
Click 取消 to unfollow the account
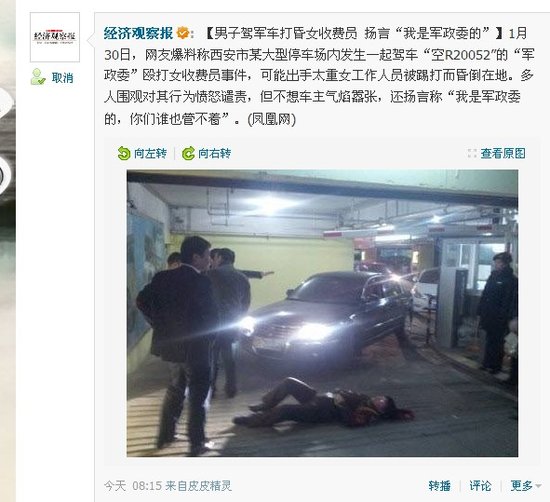coord(62,78)
